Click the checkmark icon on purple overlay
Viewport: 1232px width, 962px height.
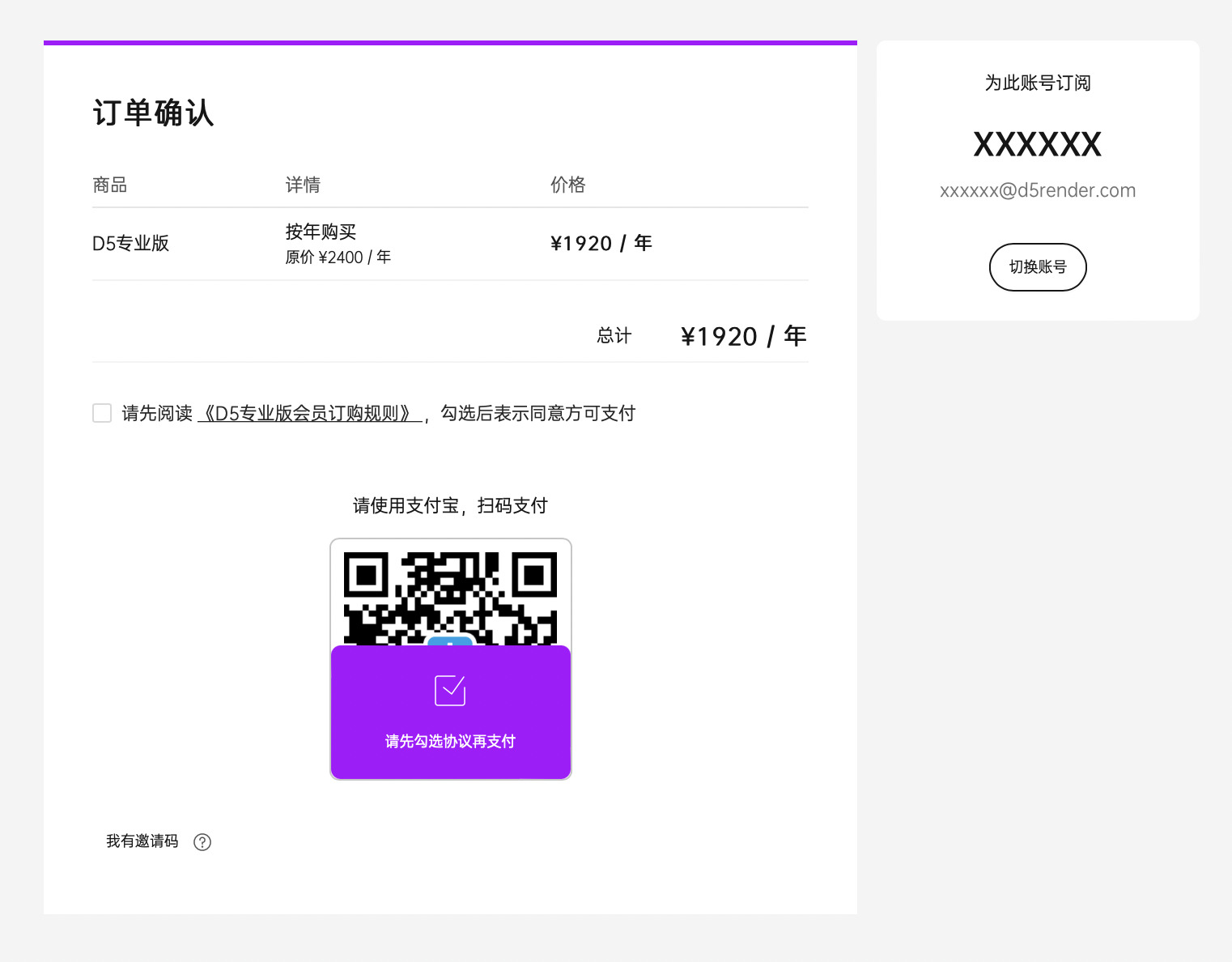point(450,691)
